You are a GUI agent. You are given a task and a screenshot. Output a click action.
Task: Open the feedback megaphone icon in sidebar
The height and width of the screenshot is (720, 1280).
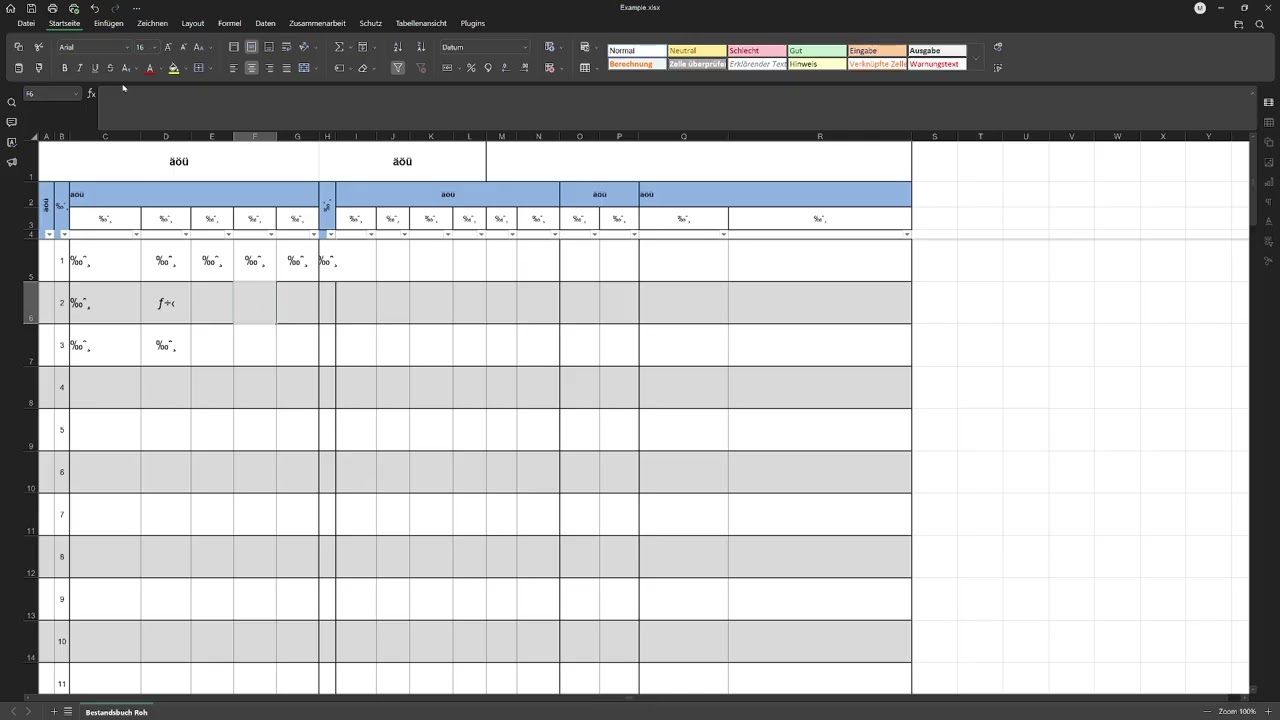point(12,162)
